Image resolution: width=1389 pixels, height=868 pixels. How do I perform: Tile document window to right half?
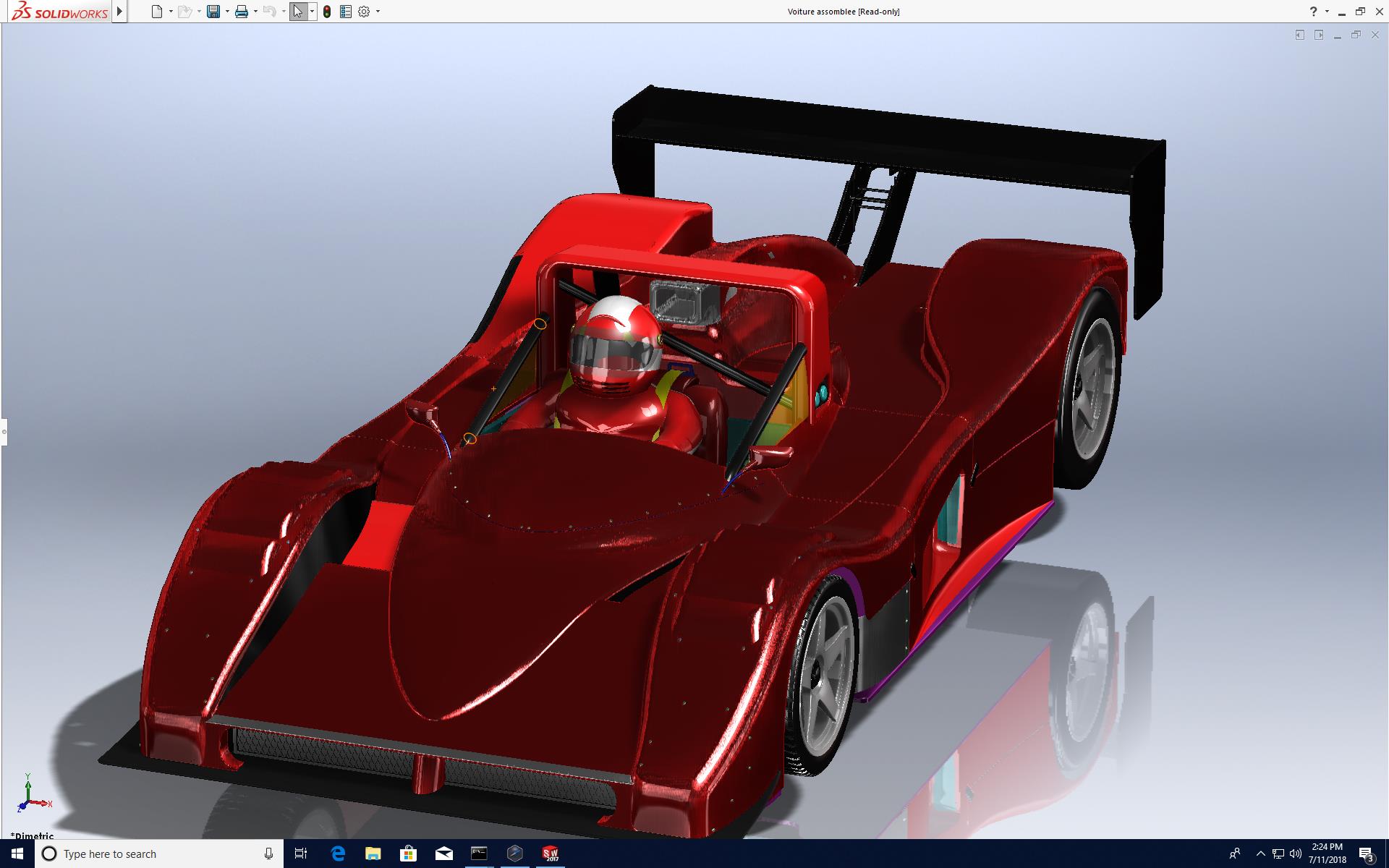click(1319, 35)
